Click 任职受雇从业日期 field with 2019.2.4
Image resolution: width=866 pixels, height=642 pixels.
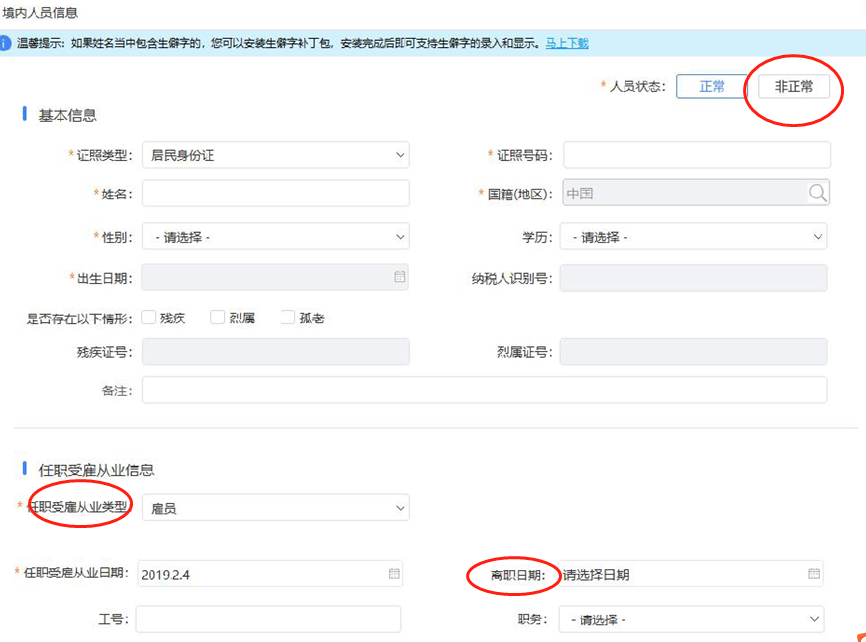pos(270,574)
